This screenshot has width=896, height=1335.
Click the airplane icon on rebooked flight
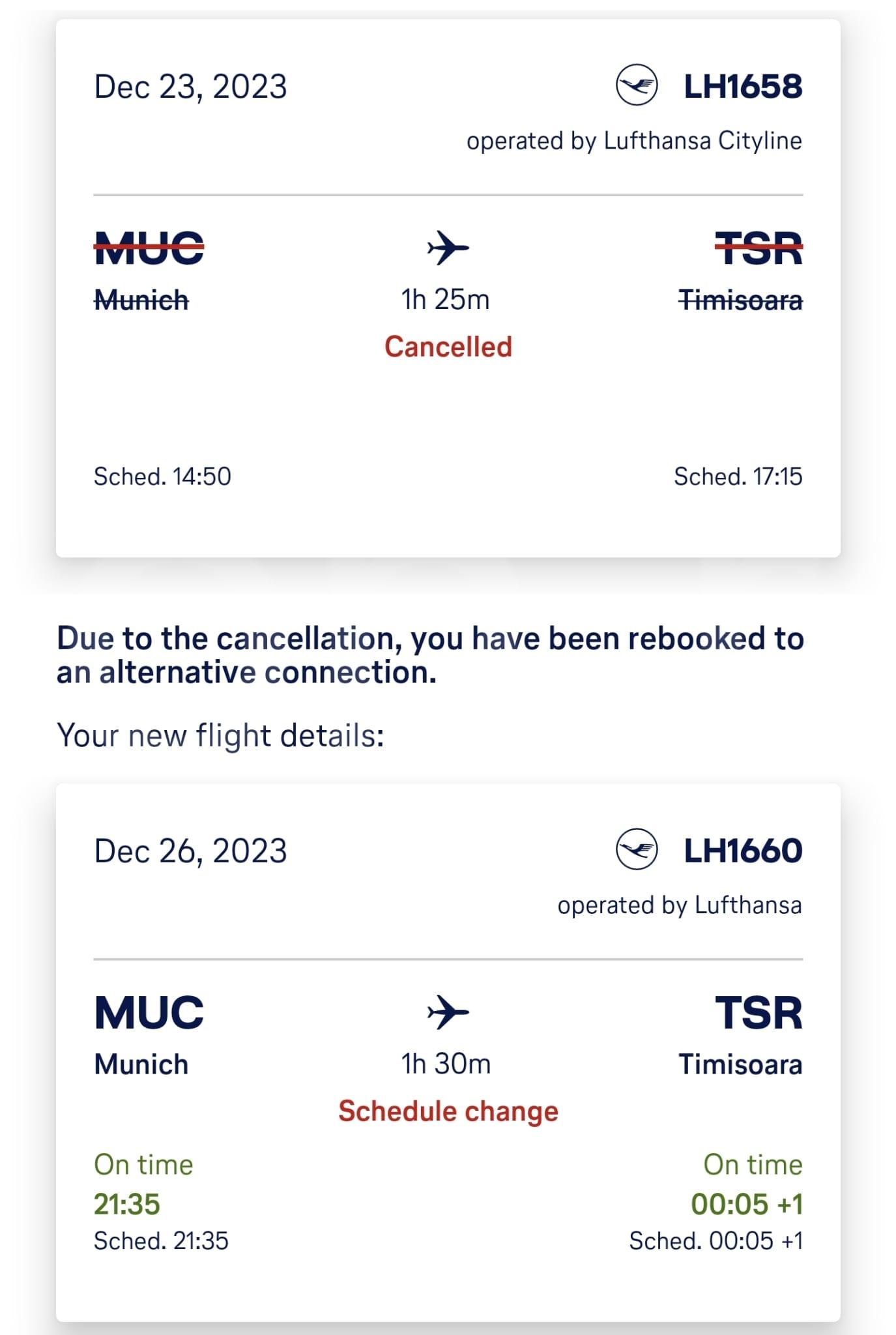(448, 1012)
